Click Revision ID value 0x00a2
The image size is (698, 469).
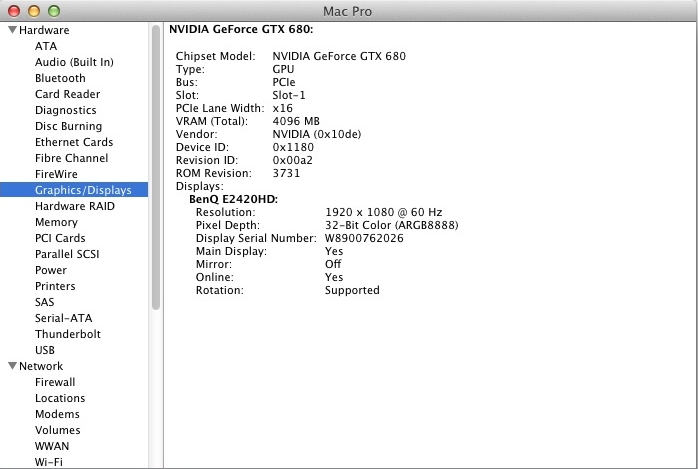coord(292,160)
